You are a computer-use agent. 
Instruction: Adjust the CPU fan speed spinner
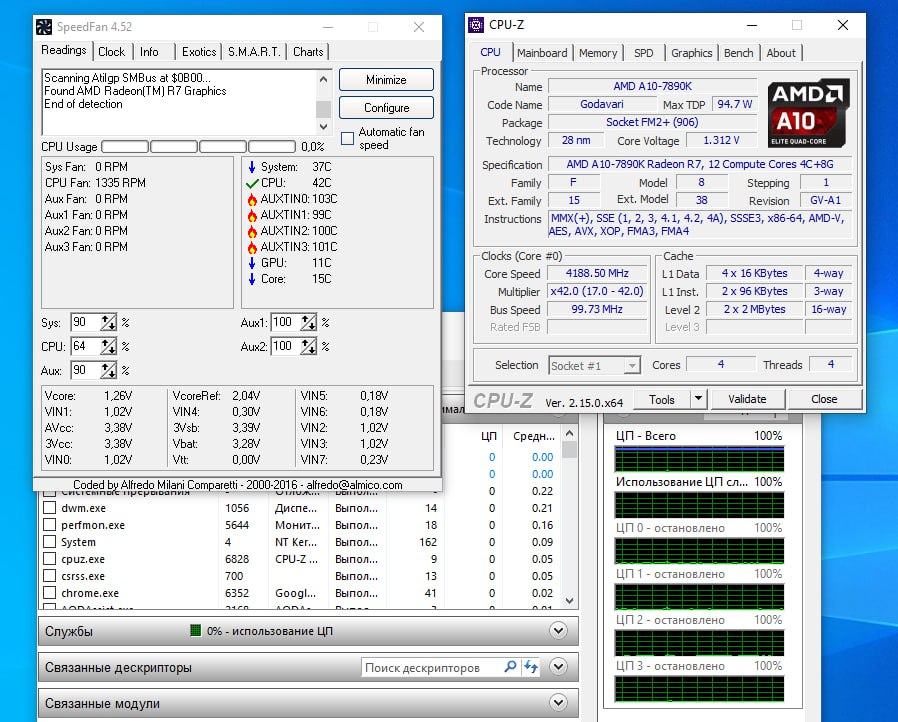click(x=108, y=346)
